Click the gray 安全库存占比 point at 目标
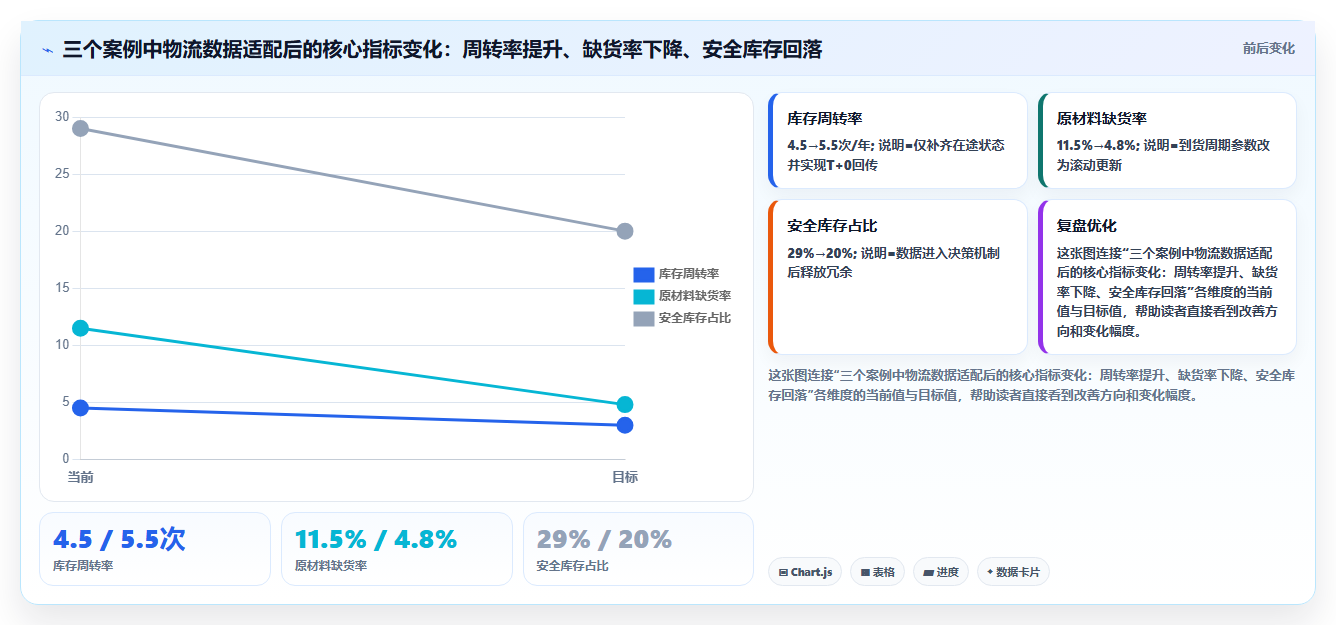 pyautogui.click(x=625, y=231)
